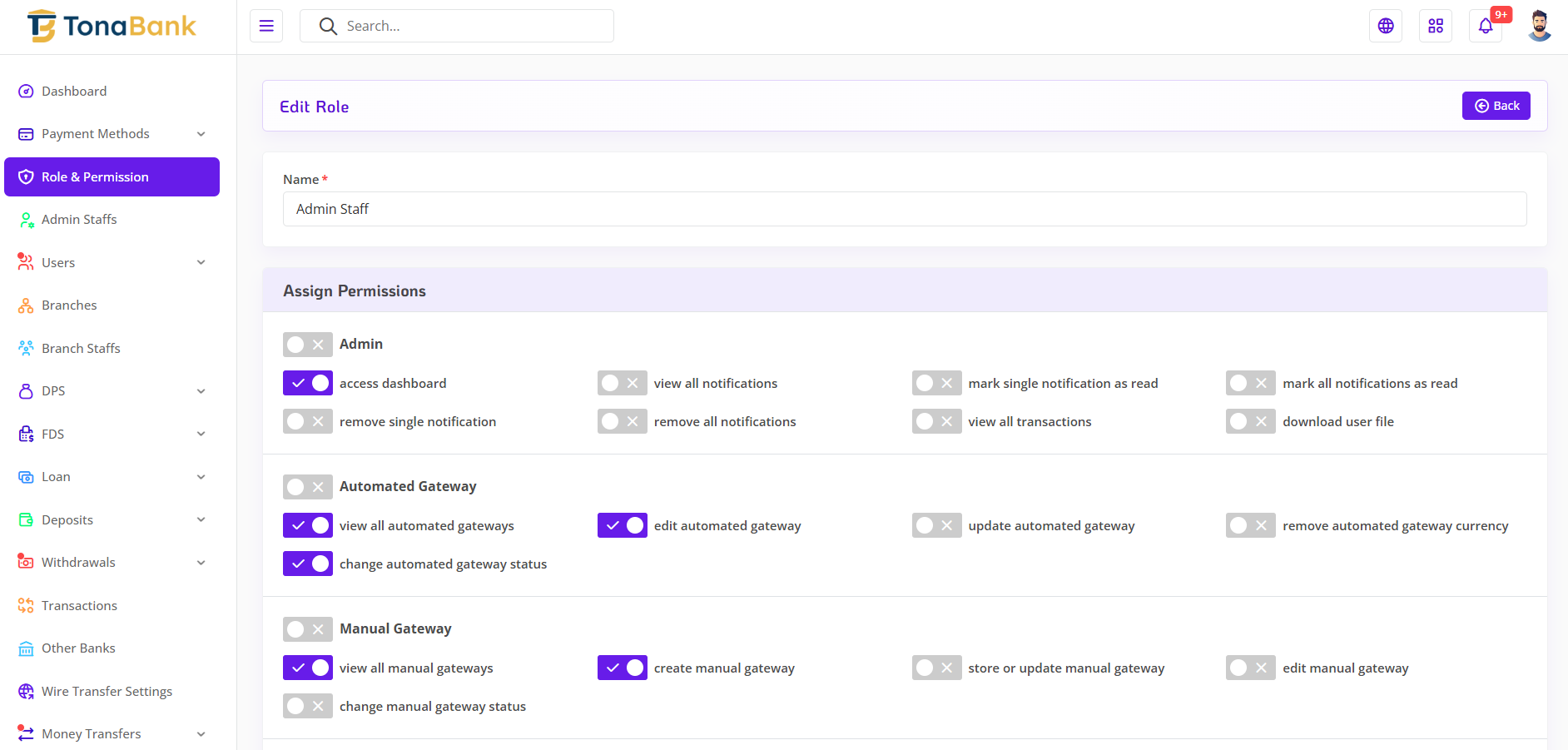
Task: Click the Back button
Action: pos(1496,106)
